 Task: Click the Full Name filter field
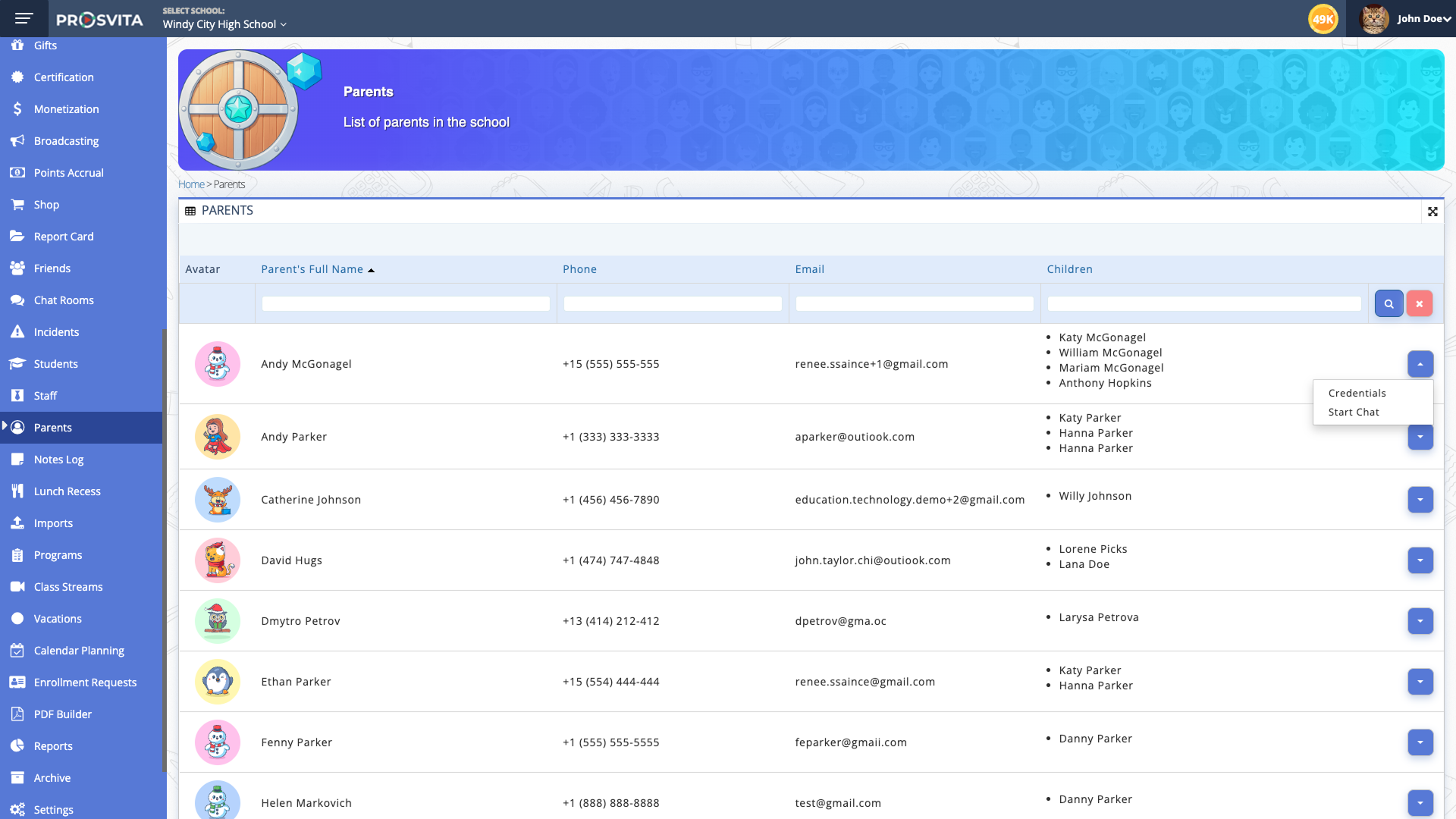(406, 303)
